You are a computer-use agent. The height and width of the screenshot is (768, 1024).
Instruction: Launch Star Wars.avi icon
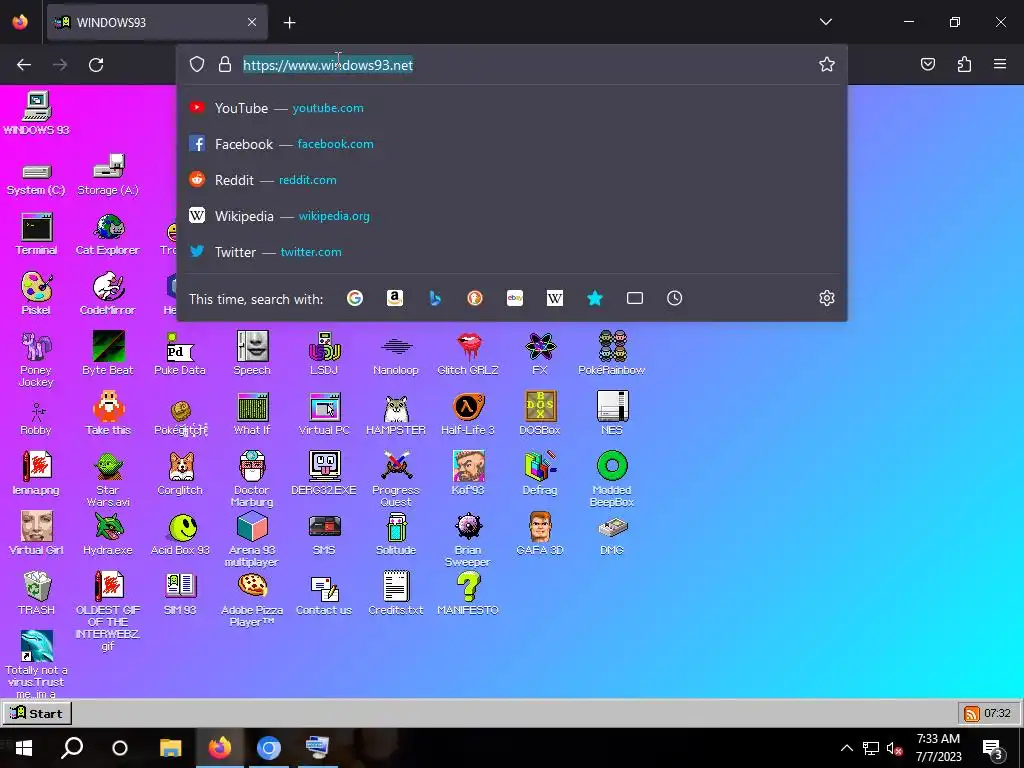point(108,466)
